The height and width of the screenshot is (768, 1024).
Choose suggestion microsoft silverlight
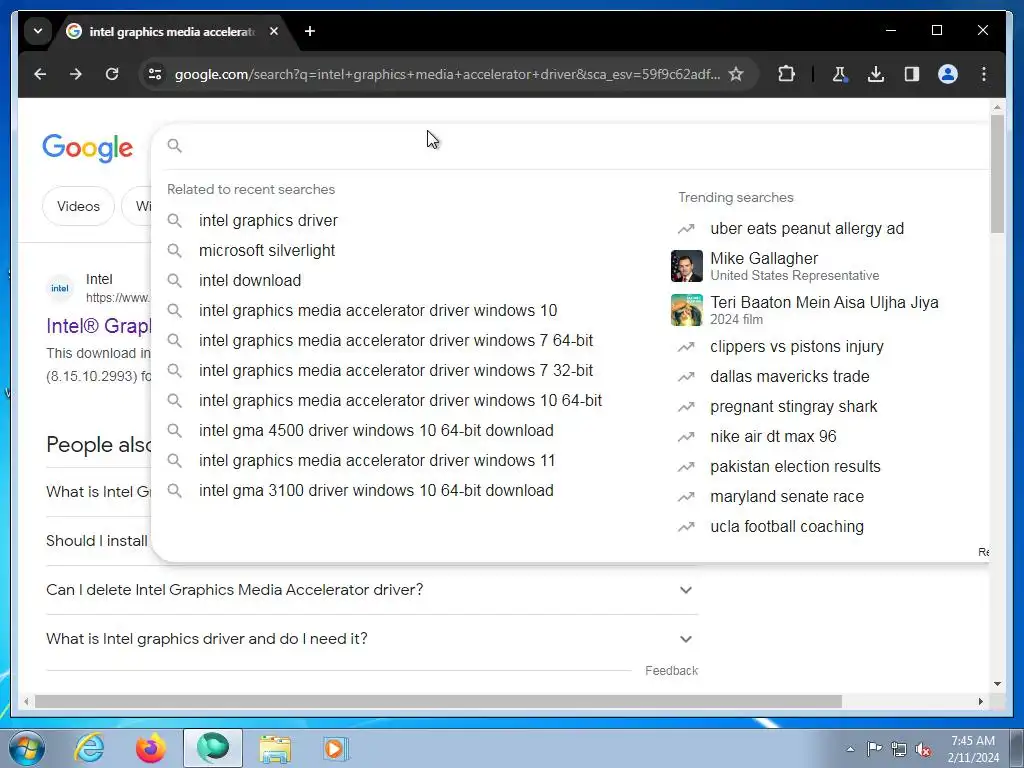(x=267, y=251)
